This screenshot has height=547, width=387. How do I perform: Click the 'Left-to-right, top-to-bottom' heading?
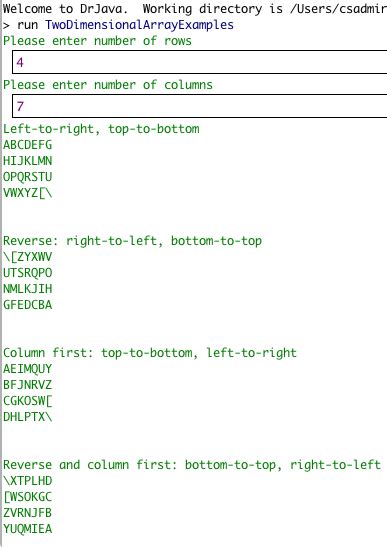(101, 129)
